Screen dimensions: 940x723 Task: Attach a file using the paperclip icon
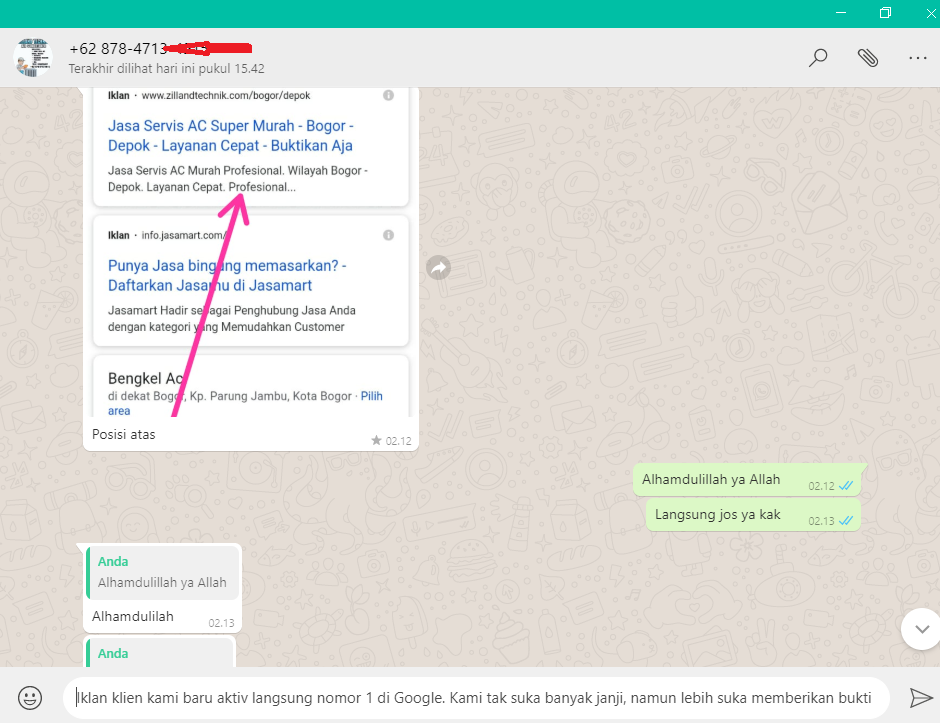(x=868, y=57)
